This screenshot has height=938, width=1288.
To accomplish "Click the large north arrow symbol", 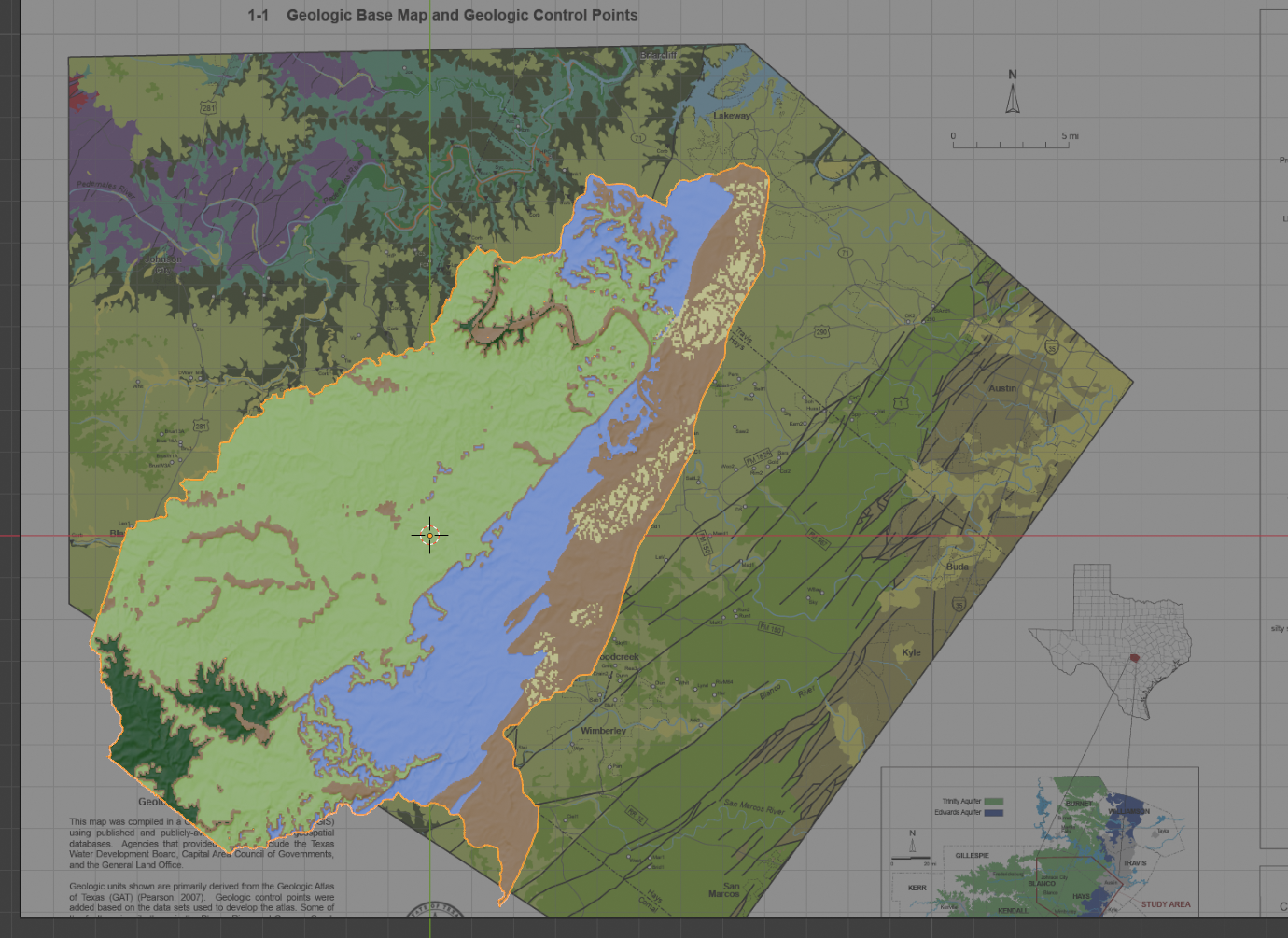I will coord(1013,97).
